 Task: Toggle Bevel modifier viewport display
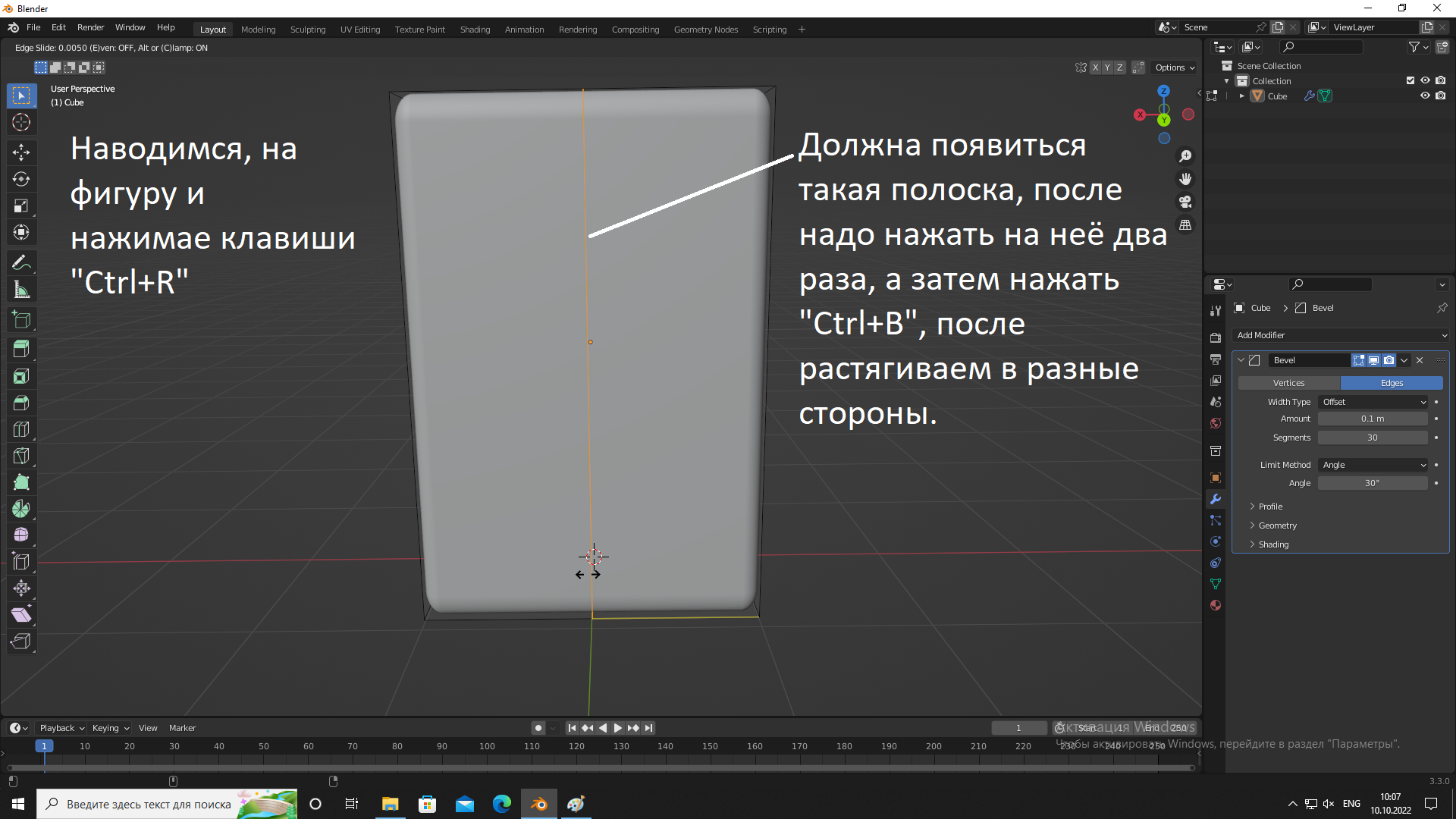pos(1373,360)
